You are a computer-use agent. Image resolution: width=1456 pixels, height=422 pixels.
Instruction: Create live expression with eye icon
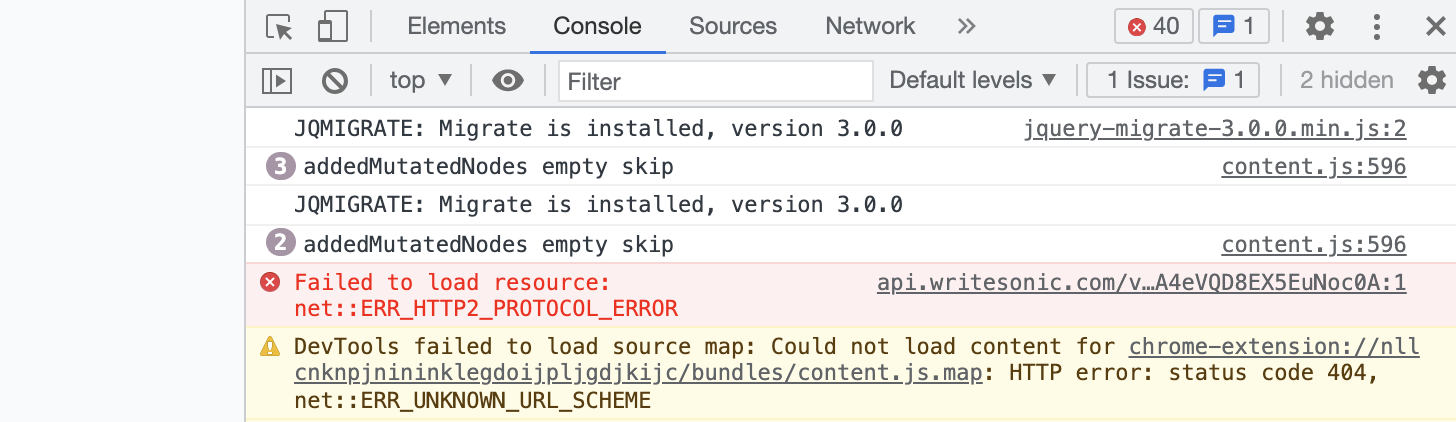(x=508, y=80)
